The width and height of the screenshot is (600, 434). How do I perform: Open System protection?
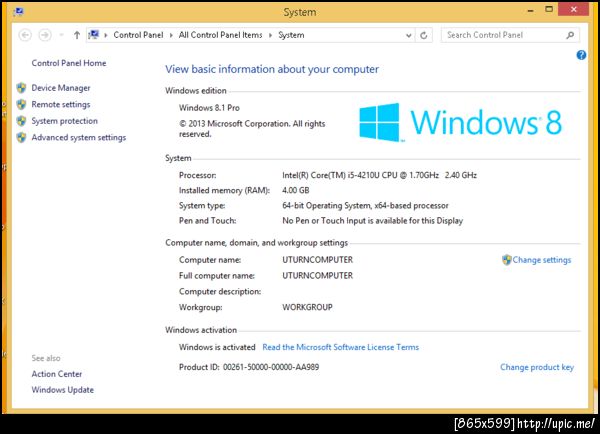65,121
